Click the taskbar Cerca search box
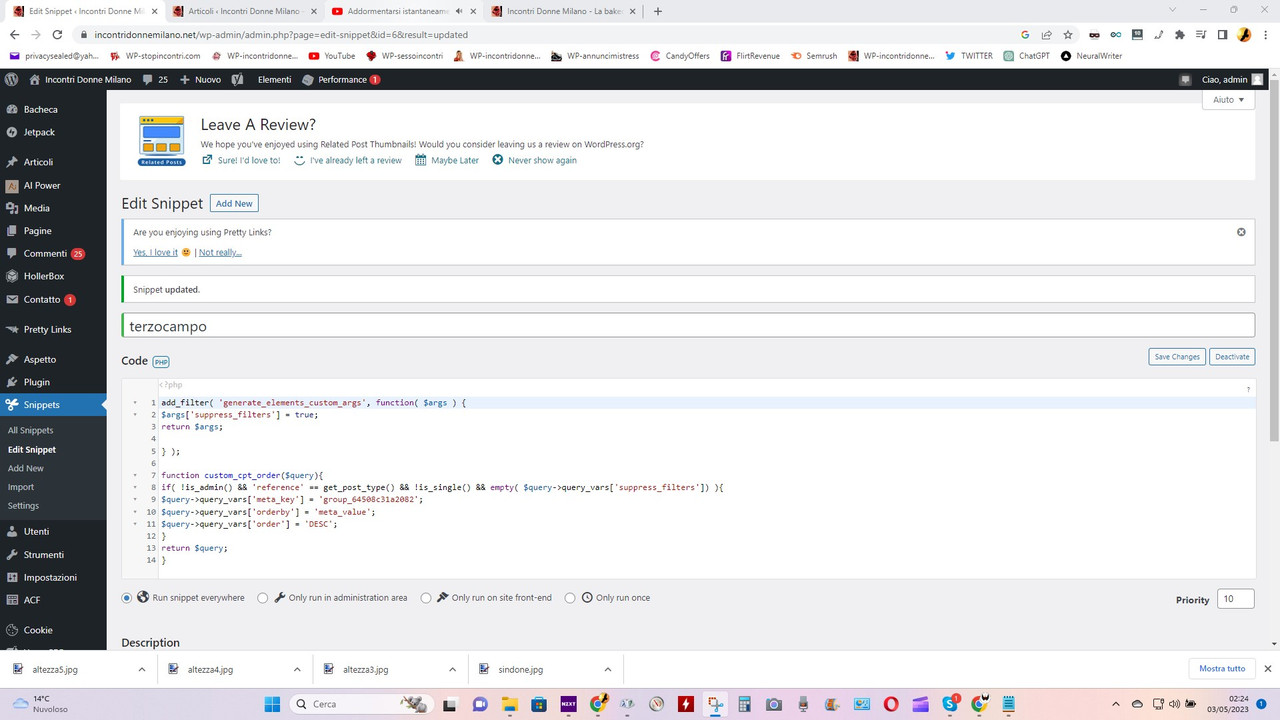 360,704
